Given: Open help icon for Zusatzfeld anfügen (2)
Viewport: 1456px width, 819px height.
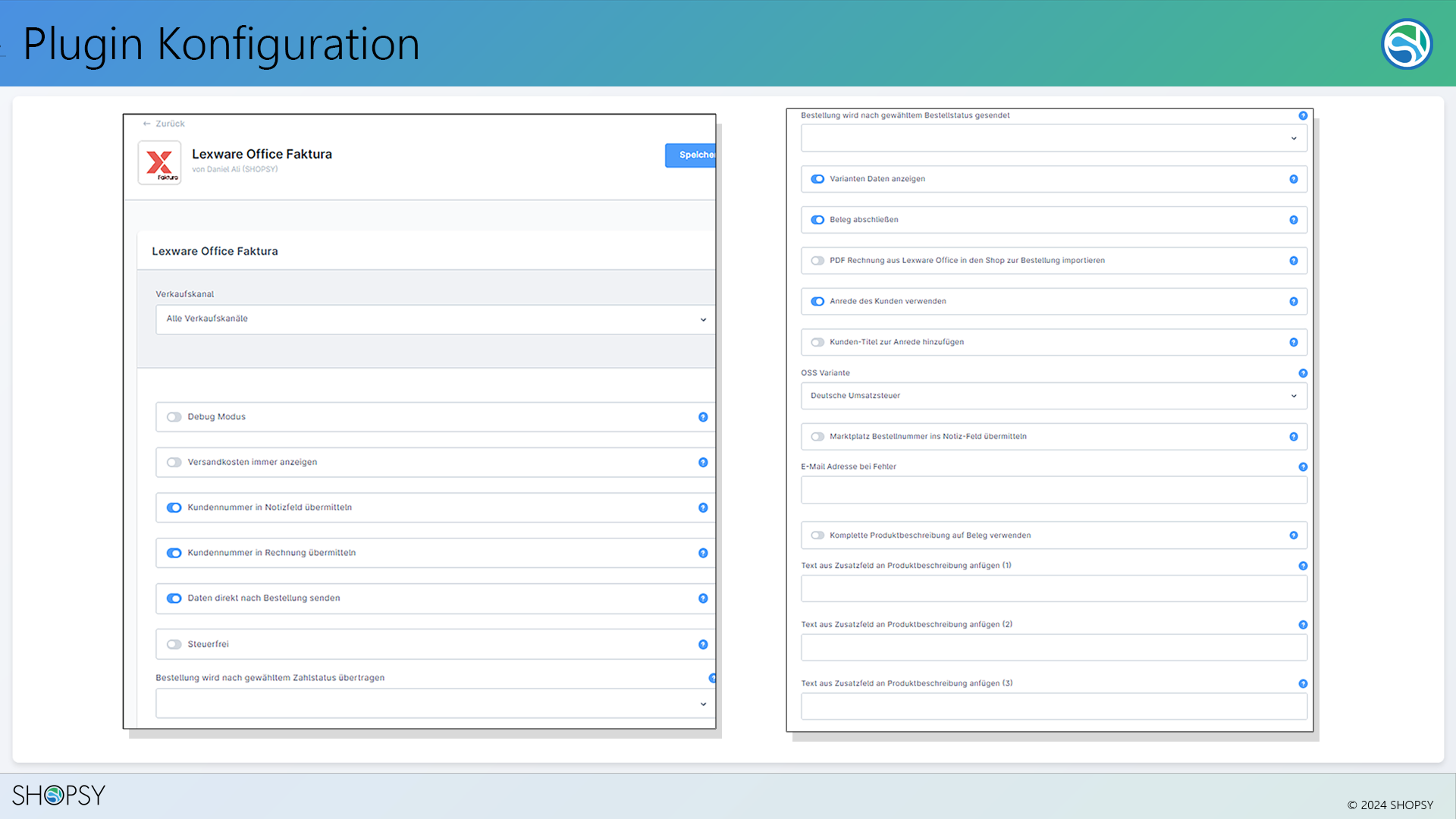Looking at the screenshot, I should point(1303,625).
